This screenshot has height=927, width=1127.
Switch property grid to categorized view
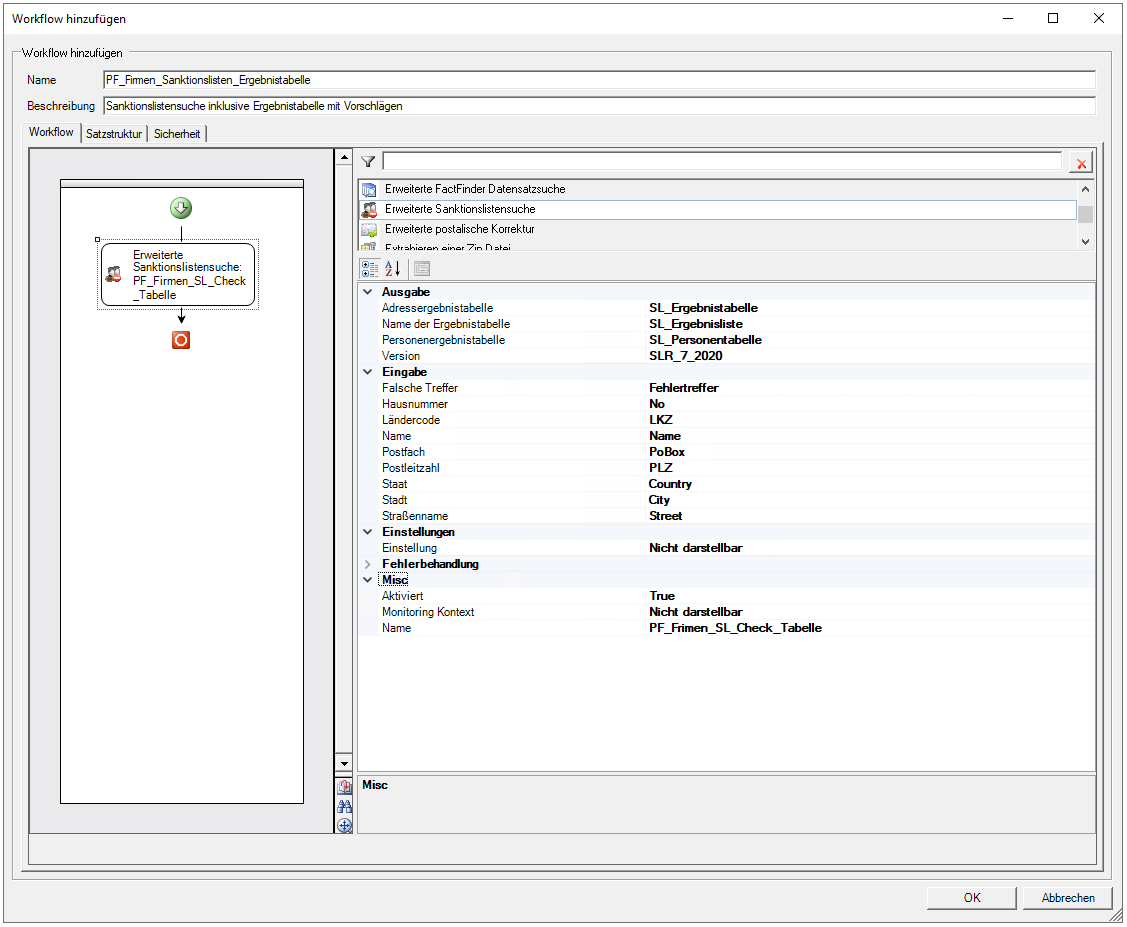370,269
